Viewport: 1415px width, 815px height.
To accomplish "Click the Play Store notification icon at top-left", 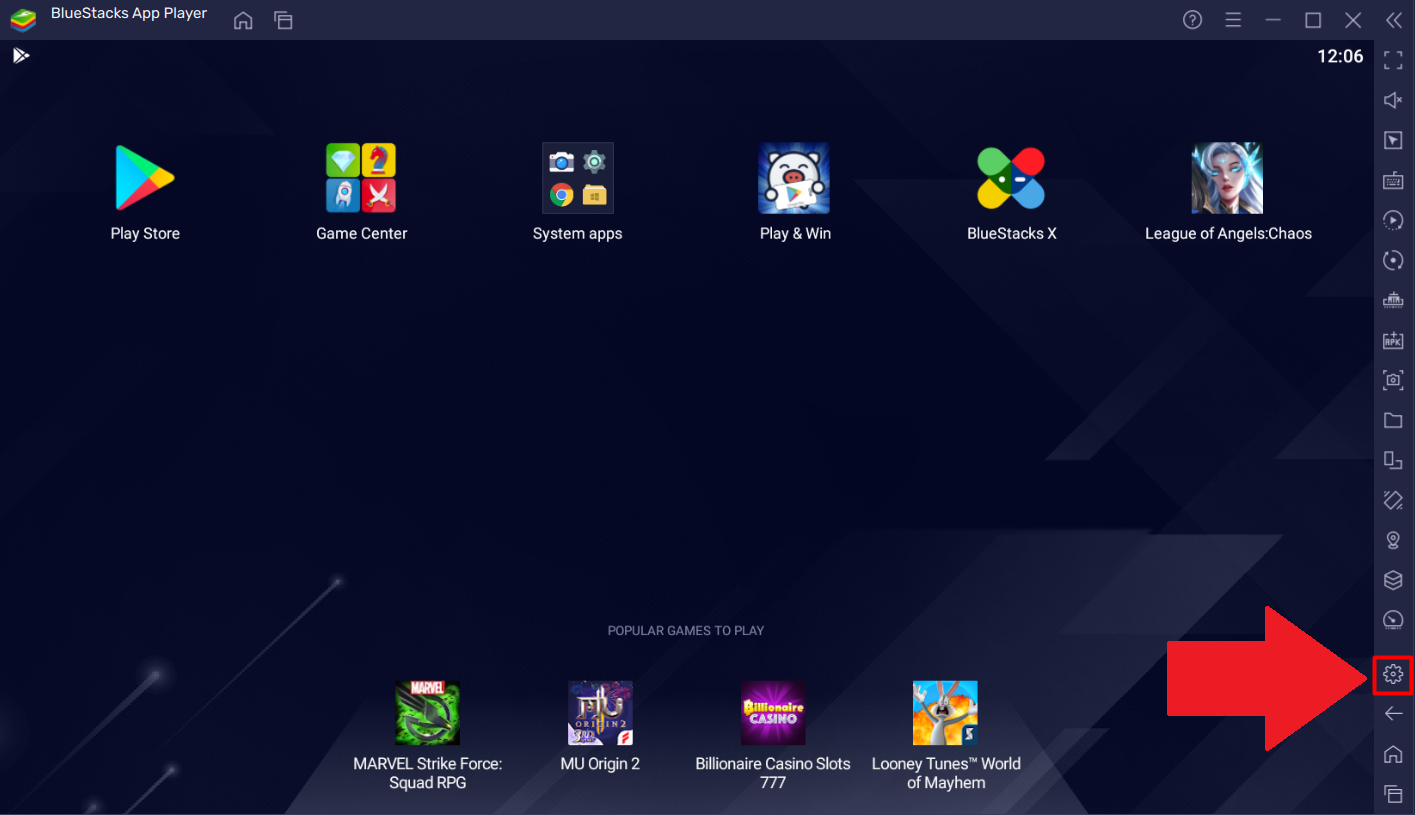I will 21,55.
